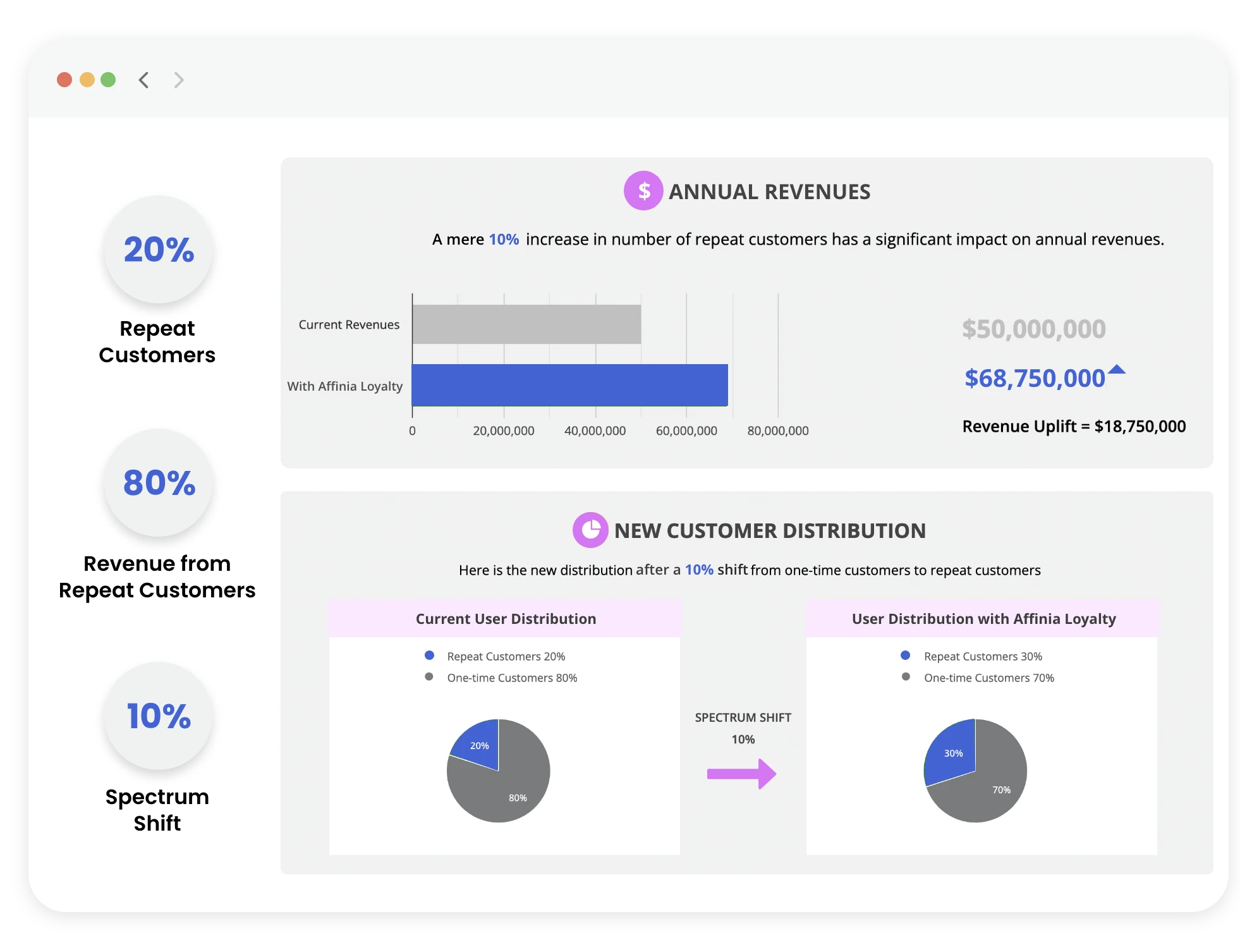The image size is (1240, 952).
Task: Click the With Affinia Loyalty axis label
Action: (x=344, y=386)
